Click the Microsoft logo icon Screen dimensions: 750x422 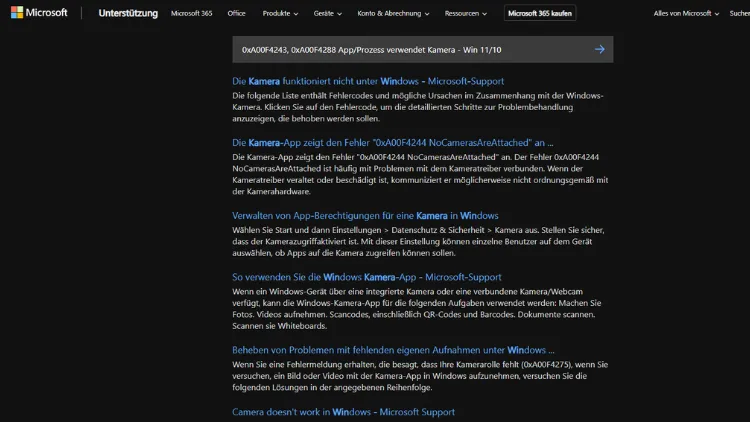[x=17, y=12]
